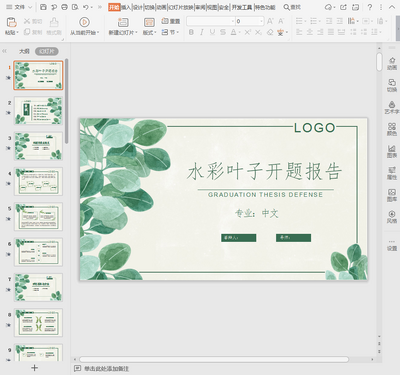Open the WordArt (艺术字) side panel icon
The image size is (400, 375).
(392, 107)
